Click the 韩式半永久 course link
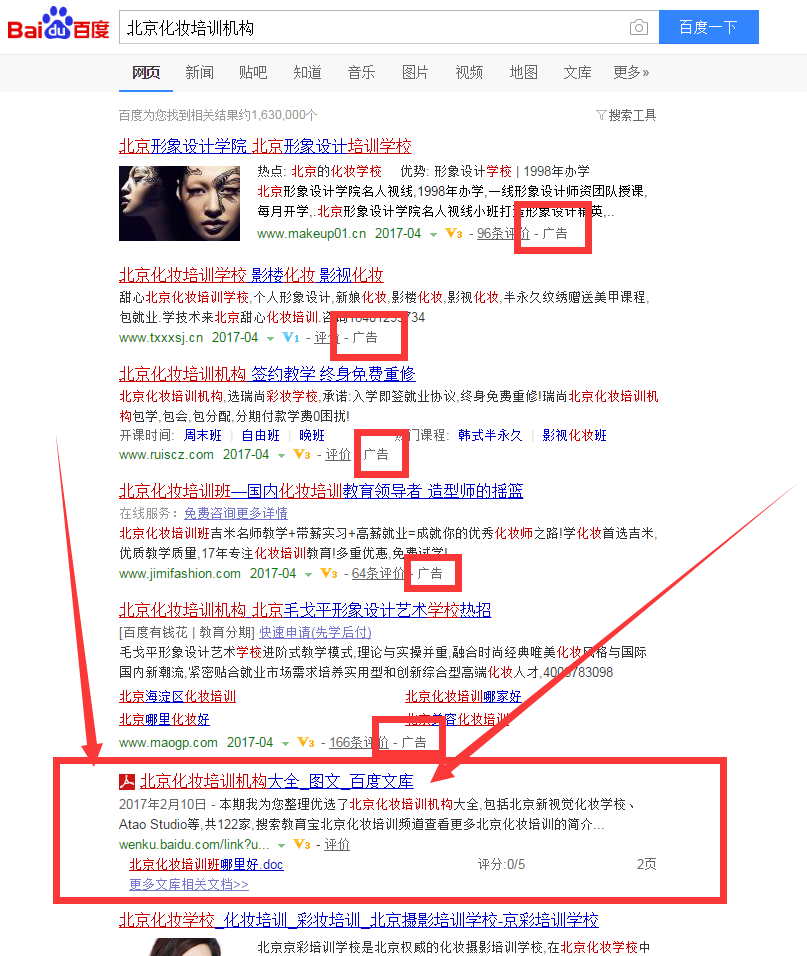Viewport: 807px width, 956px height. [x=491, y=435]
